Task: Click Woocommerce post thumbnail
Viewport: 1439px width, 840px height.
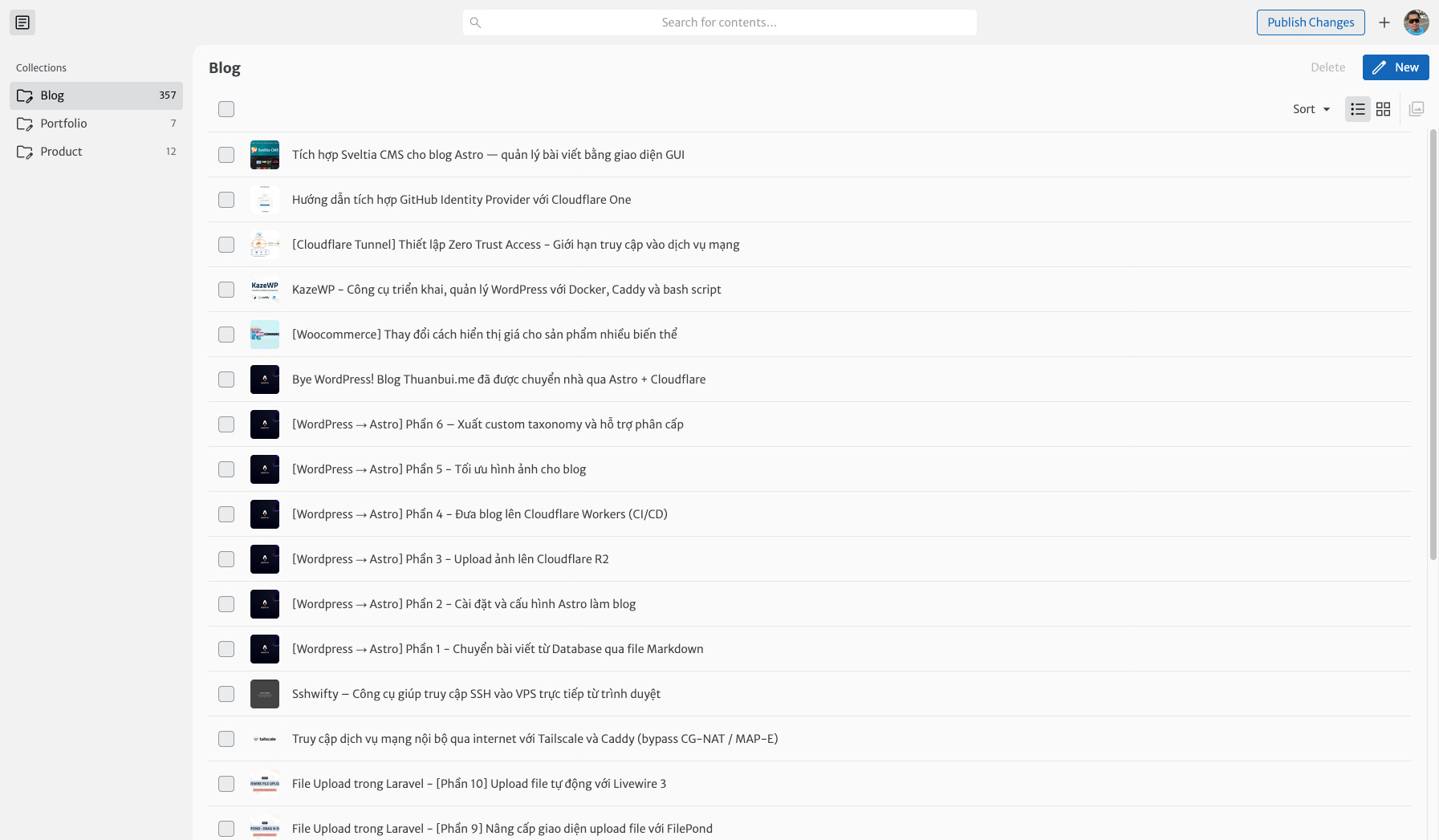Action: (265, 335)
